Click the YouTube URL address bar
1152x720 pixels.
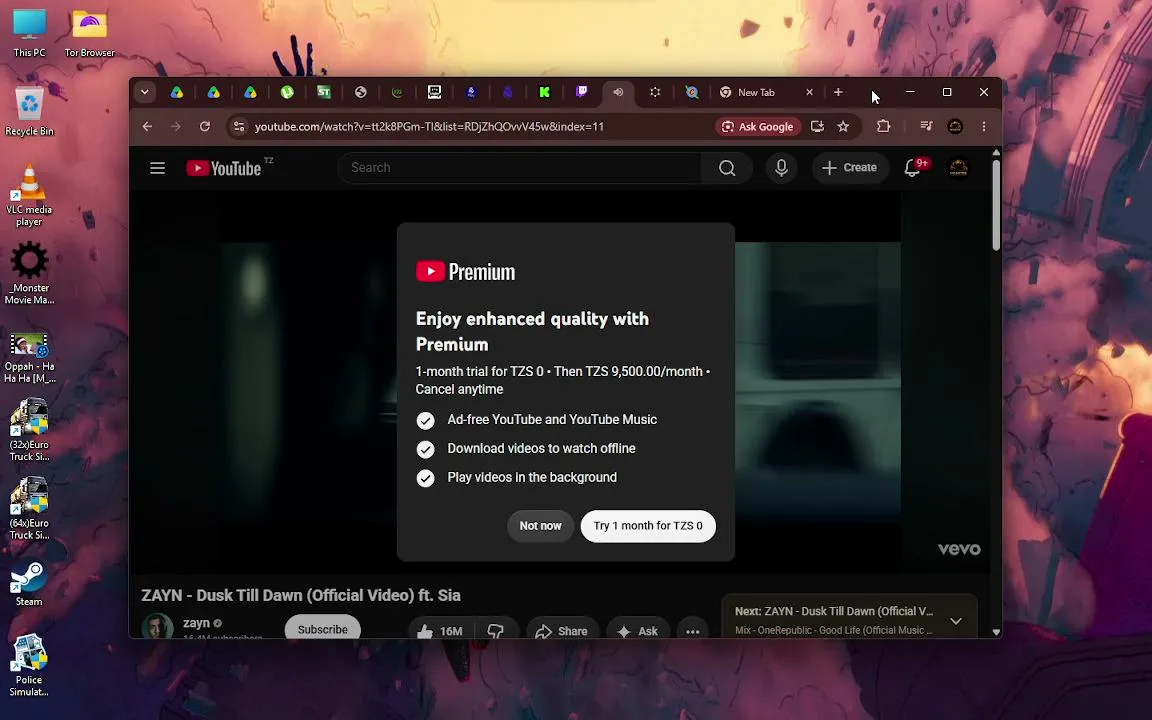pos(429,126)
